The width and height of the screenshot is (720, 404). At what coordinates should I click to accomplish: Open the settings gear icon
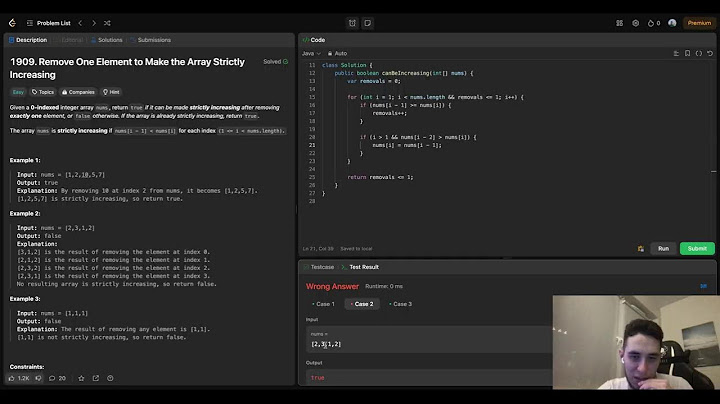click(x=636, y=23)
